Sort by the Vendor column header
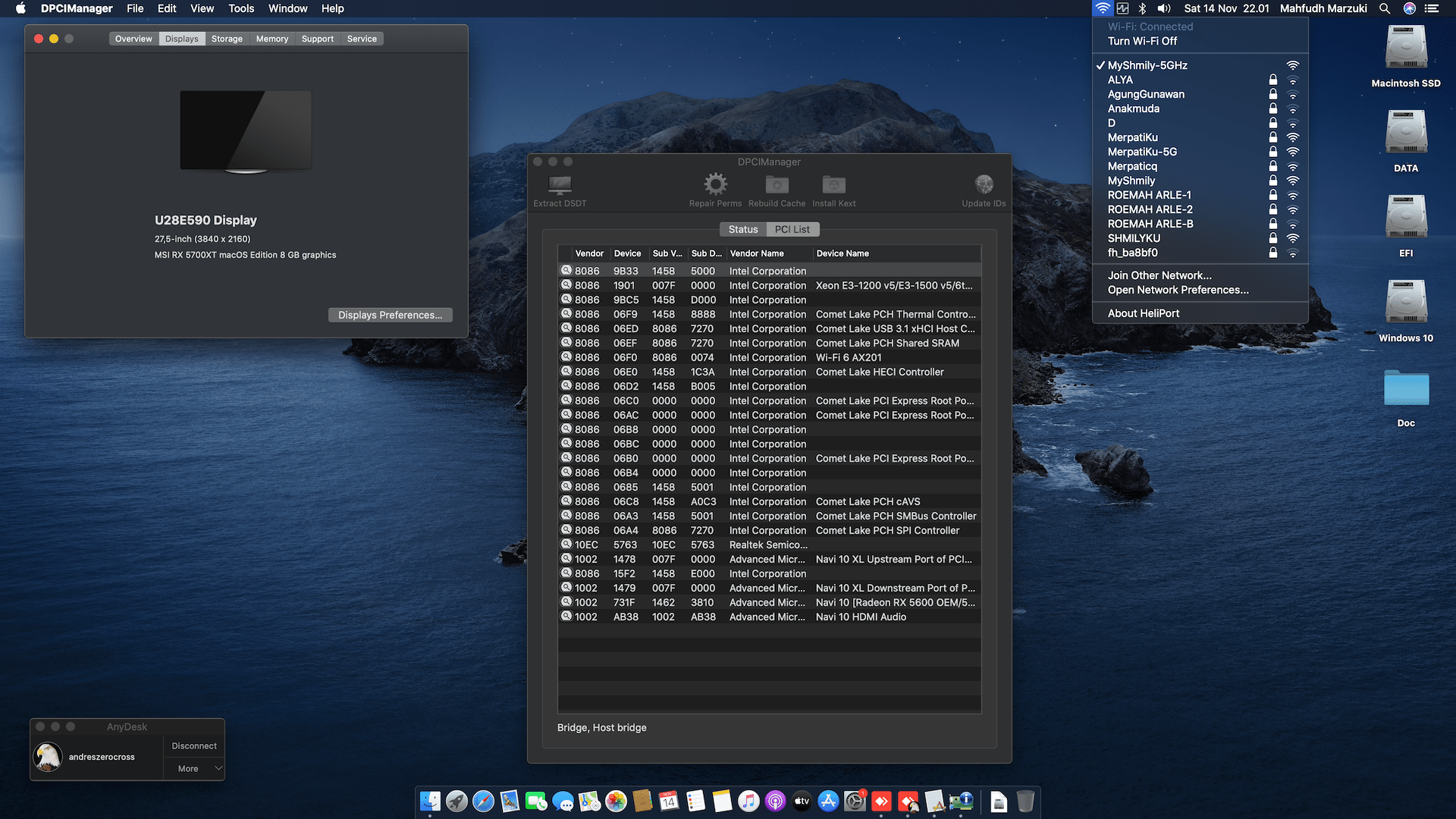 click(x=589, y=253)
